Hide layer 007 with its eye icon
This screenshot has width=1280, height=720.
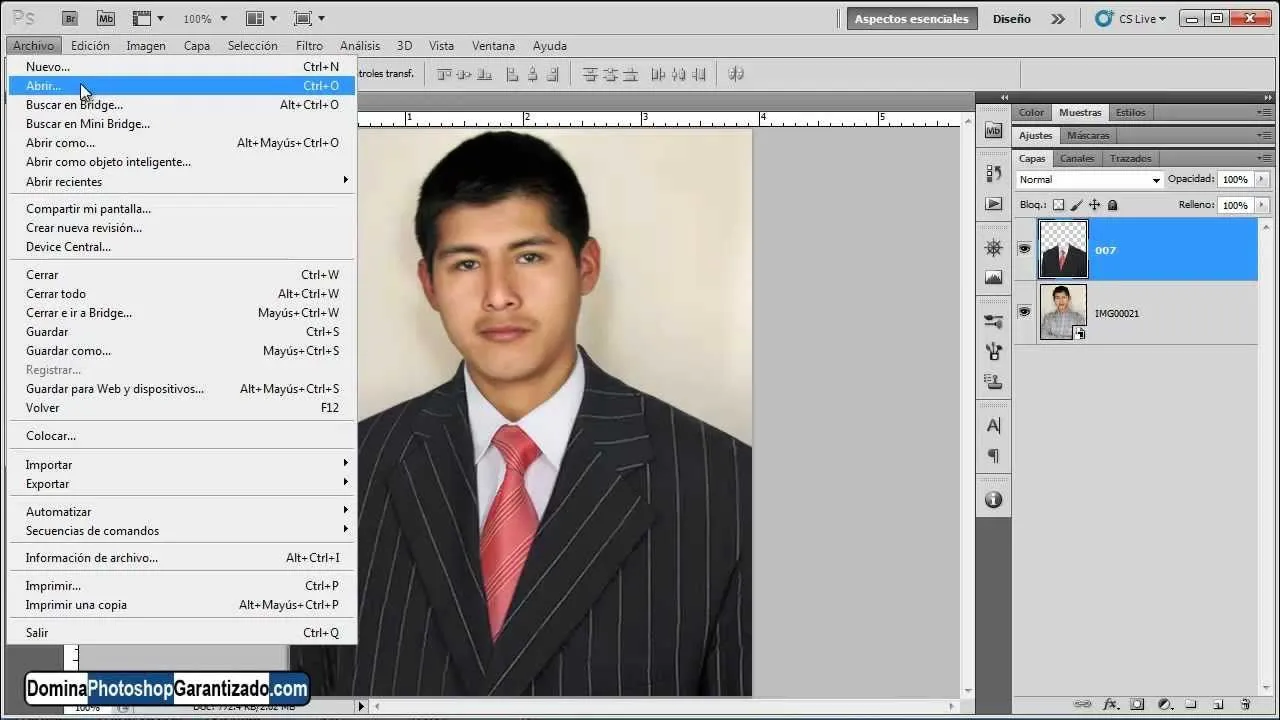(x=1024, y=249)
